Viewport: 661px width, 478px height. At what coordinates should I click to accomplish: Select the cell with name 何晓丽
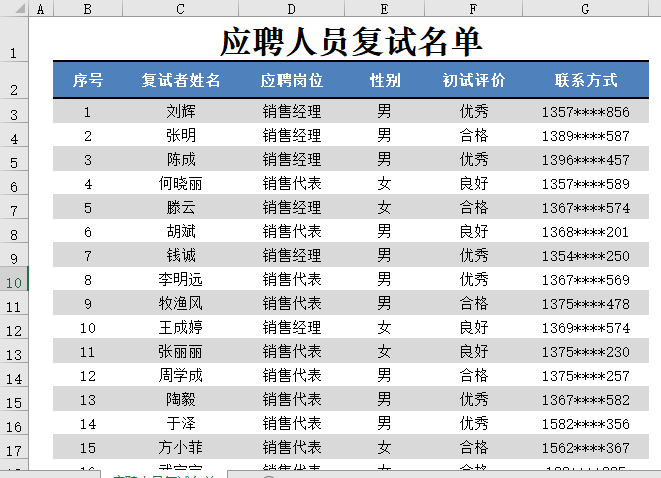pos(180,184)
